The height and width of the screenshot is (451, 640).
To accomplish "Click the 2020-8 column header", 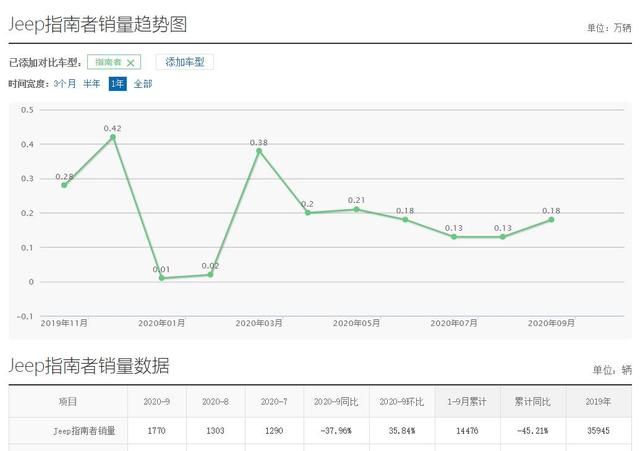I will coord(216,402).
